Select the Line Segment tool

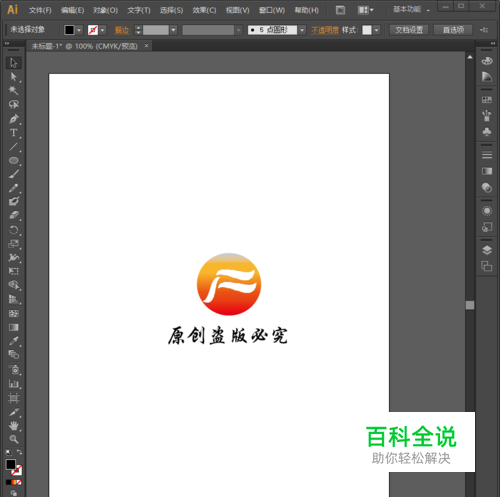point(14,147)
